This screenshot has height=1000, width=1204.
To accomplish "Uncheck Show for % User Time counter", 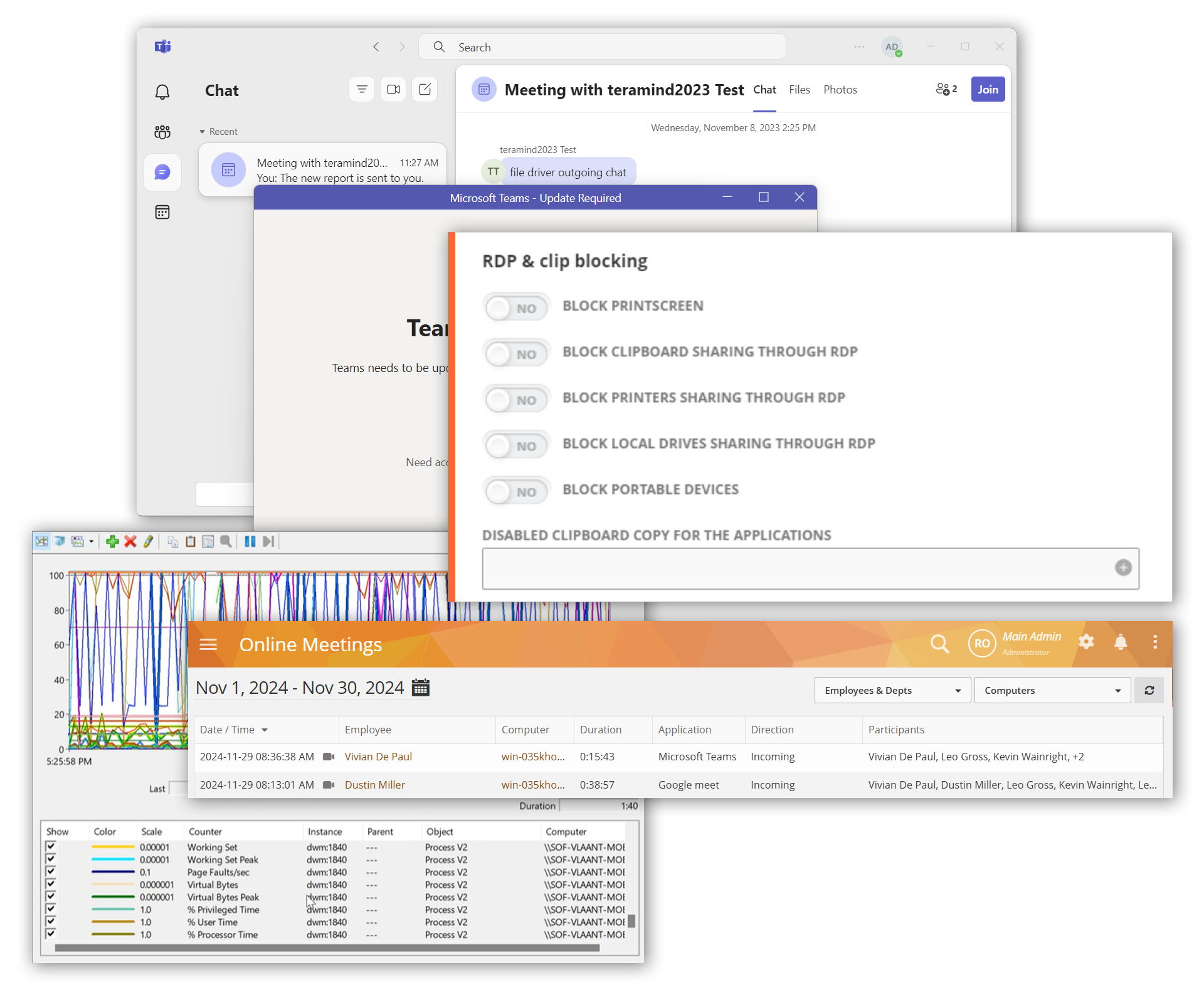I will pyautogui.click(x=51, y=922).
